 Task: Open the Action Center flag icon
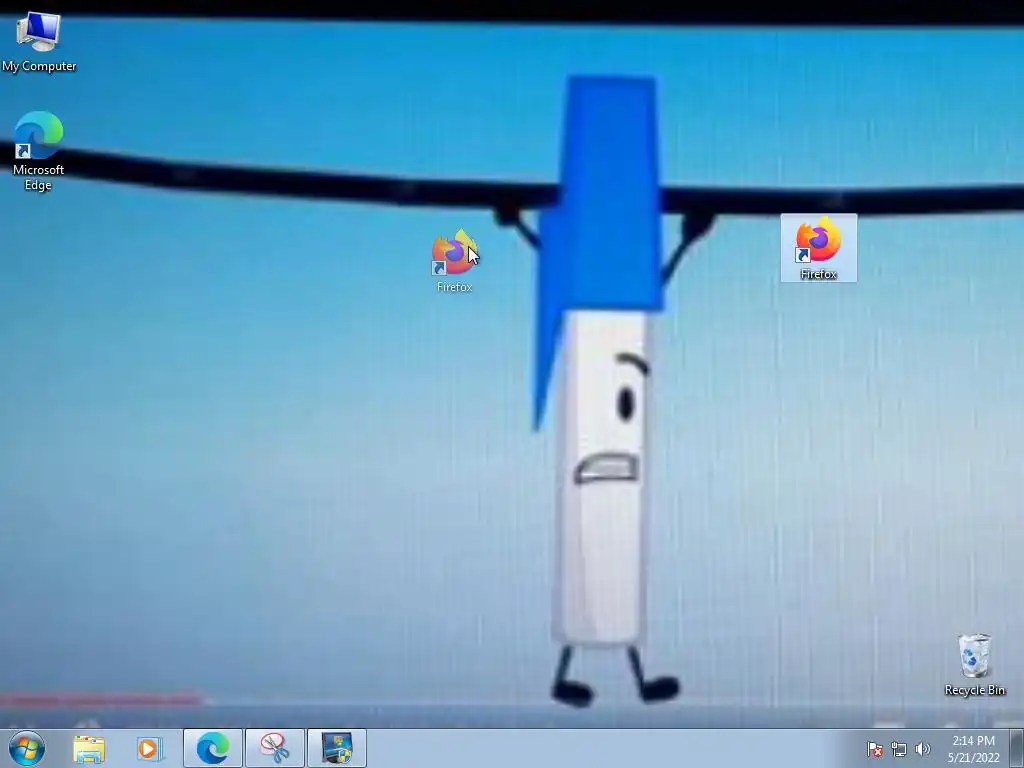click(x=874, y=749)
